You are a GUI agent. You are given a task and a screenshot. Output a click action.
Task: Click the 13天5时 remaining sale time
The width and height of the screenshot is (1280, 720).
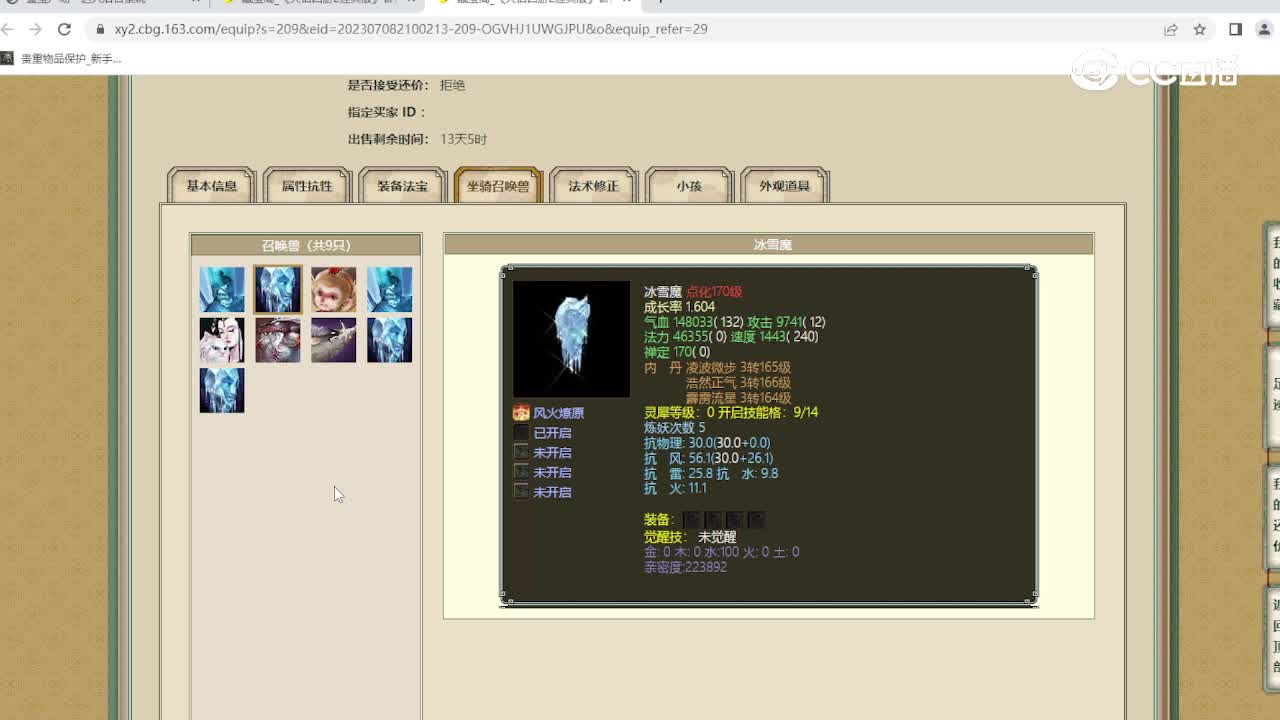pyautogui.click(x=464, y=139)
